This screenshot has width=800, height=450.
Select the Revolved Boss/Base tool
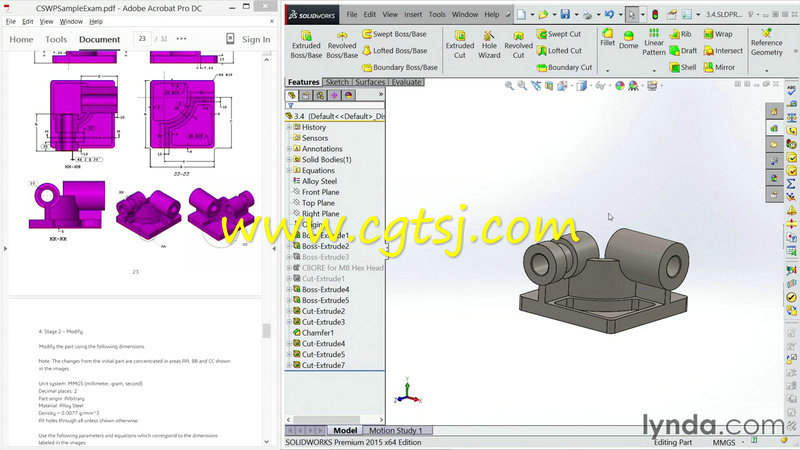point(342,44)
